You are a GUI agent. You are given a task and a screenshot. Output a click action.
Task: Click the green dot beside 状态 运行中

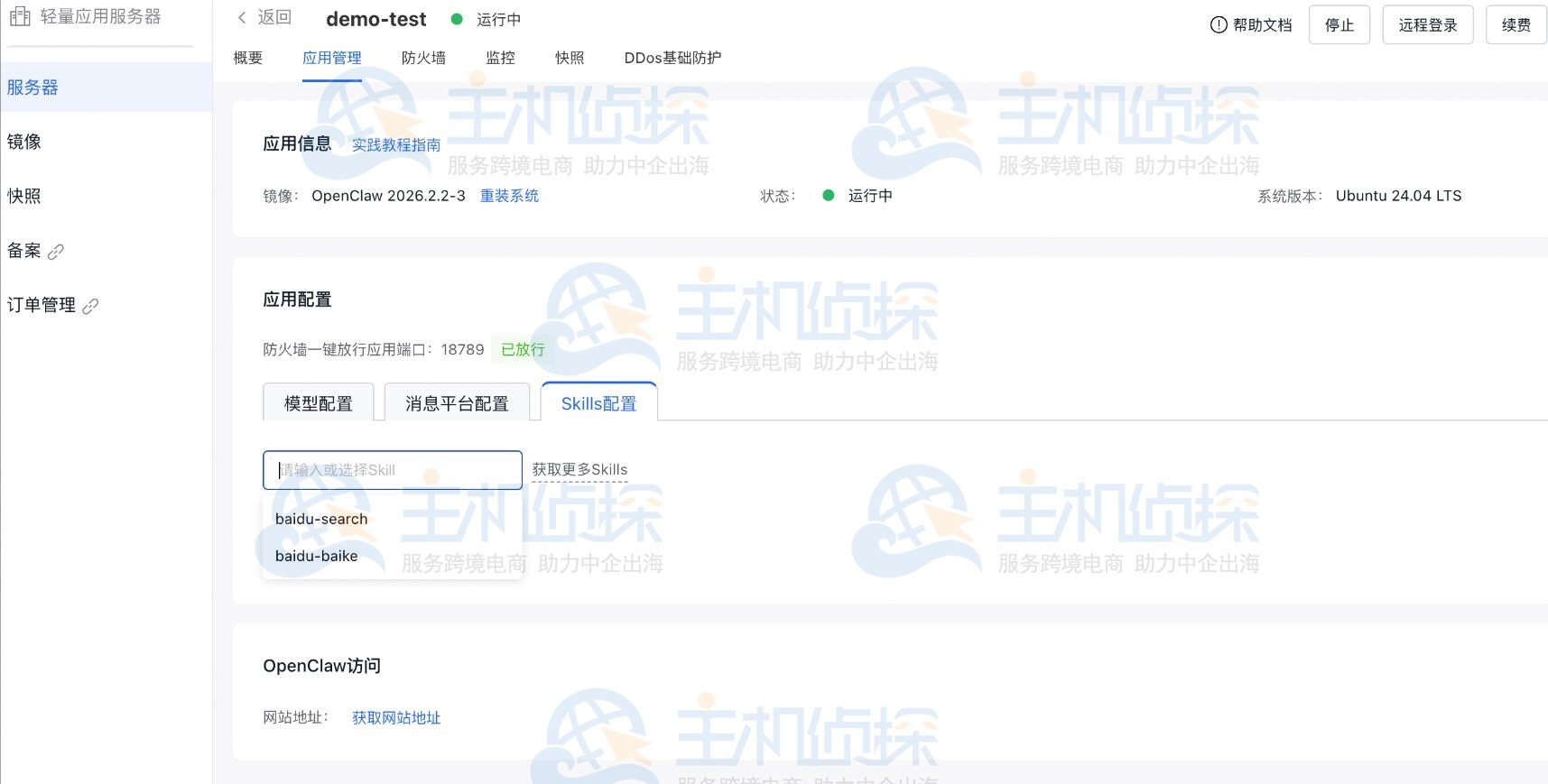tap(829, 195)
